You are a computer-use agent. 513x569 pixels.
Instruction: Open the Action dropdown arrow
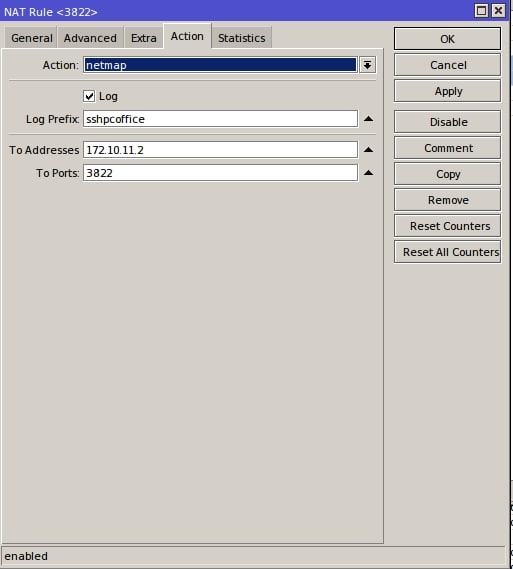coord(367,65)
